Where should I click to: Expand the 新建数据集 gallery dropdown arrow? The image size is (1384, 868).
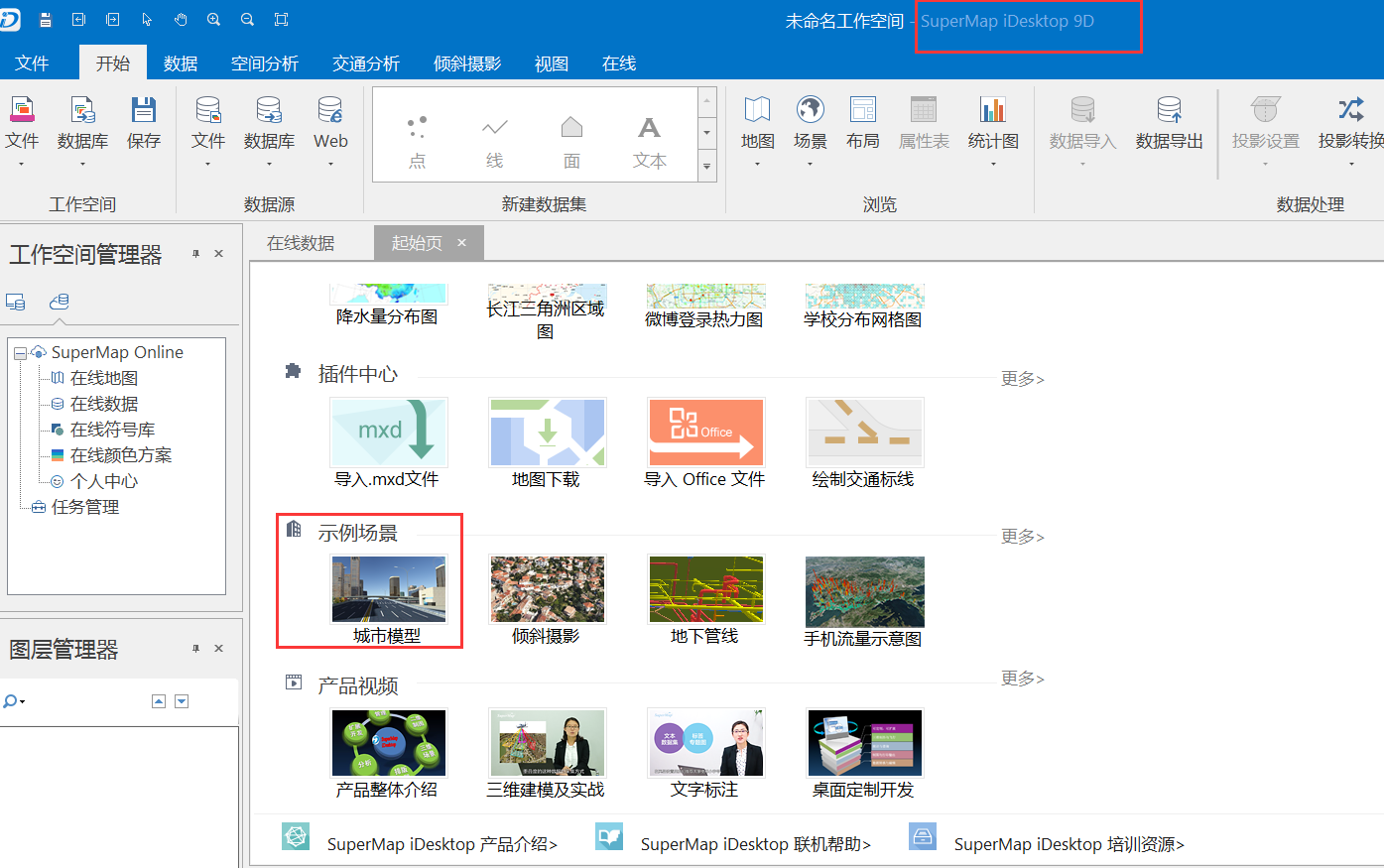pos(707,167)
